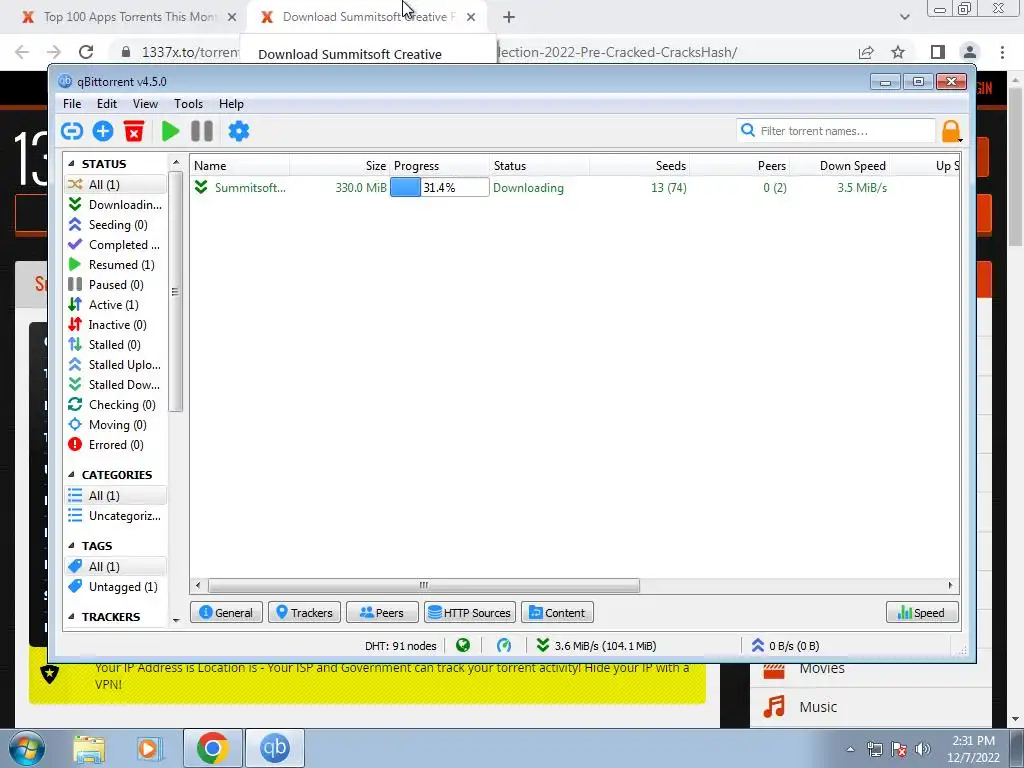Screen dimensions: 1024x768
Task: Sort torrents by the Name column
Action: (240, 166)
